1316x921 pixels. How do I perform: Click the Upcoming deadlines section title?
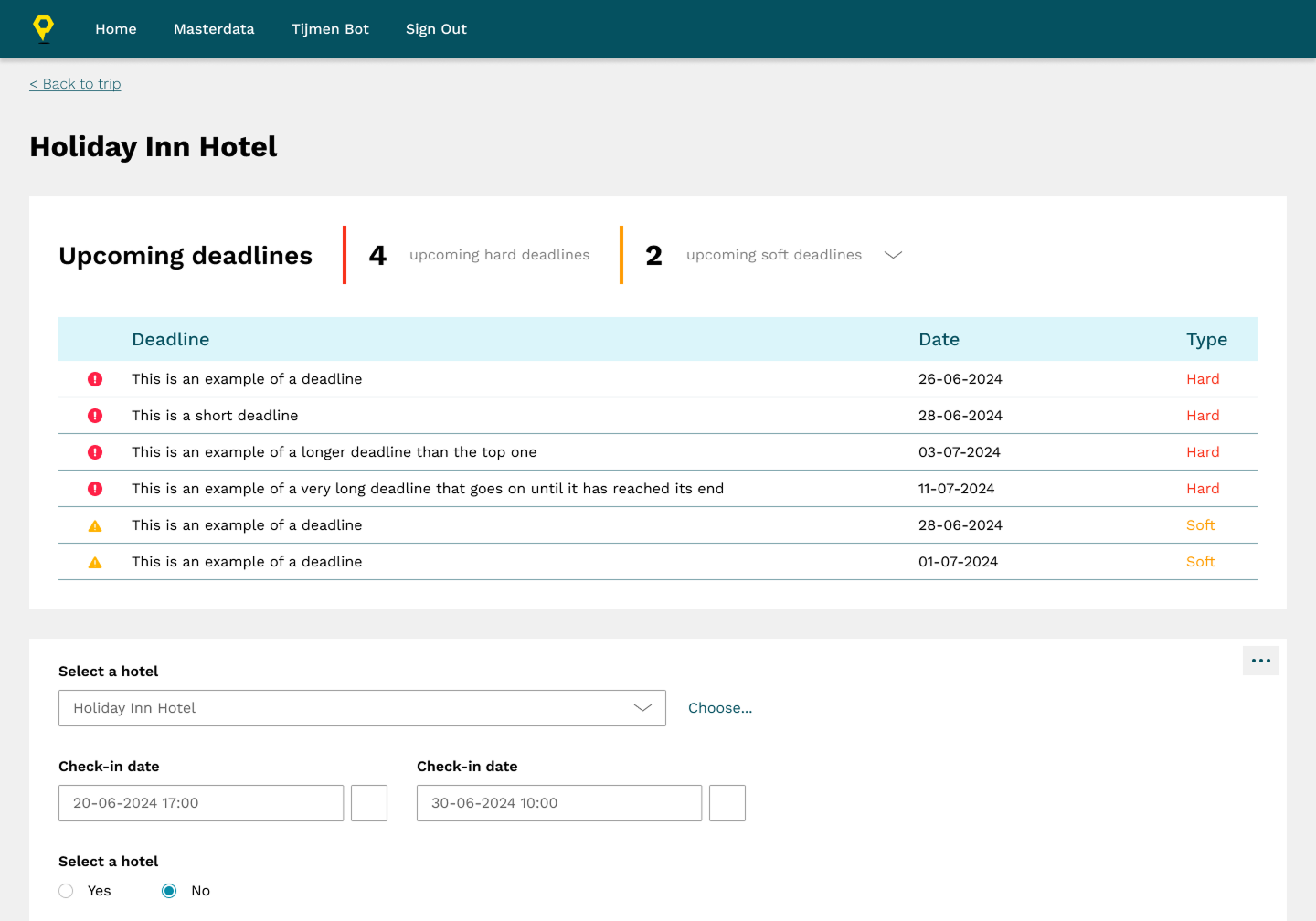pyautogui.click(x=186, y=256)
